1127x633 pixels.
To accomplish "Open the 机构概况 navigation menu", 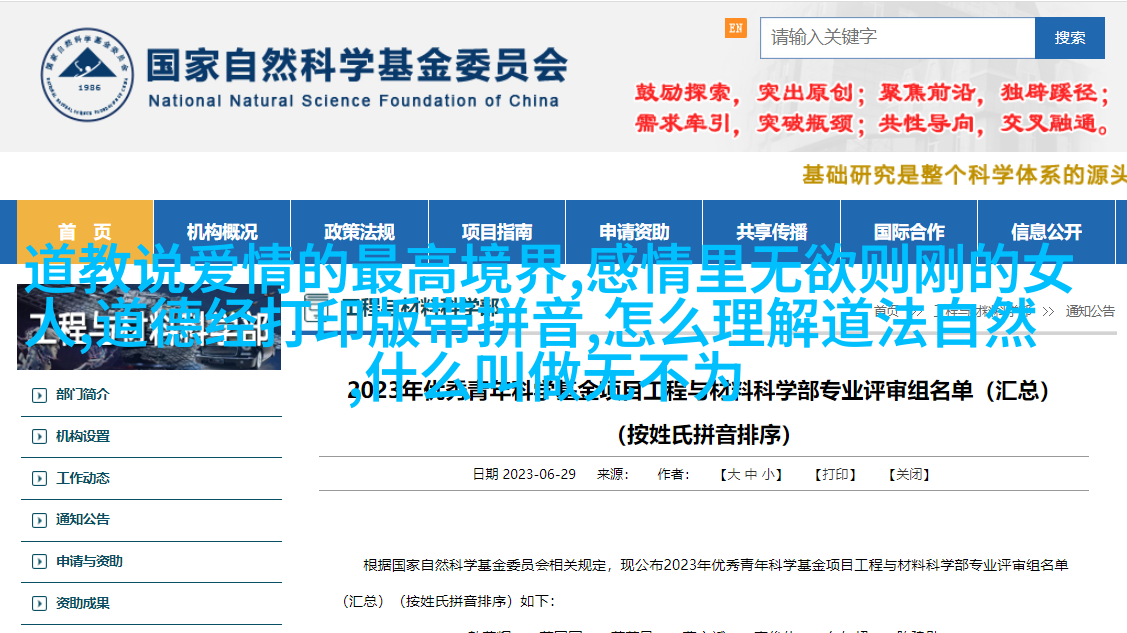I will pos(222,232).
